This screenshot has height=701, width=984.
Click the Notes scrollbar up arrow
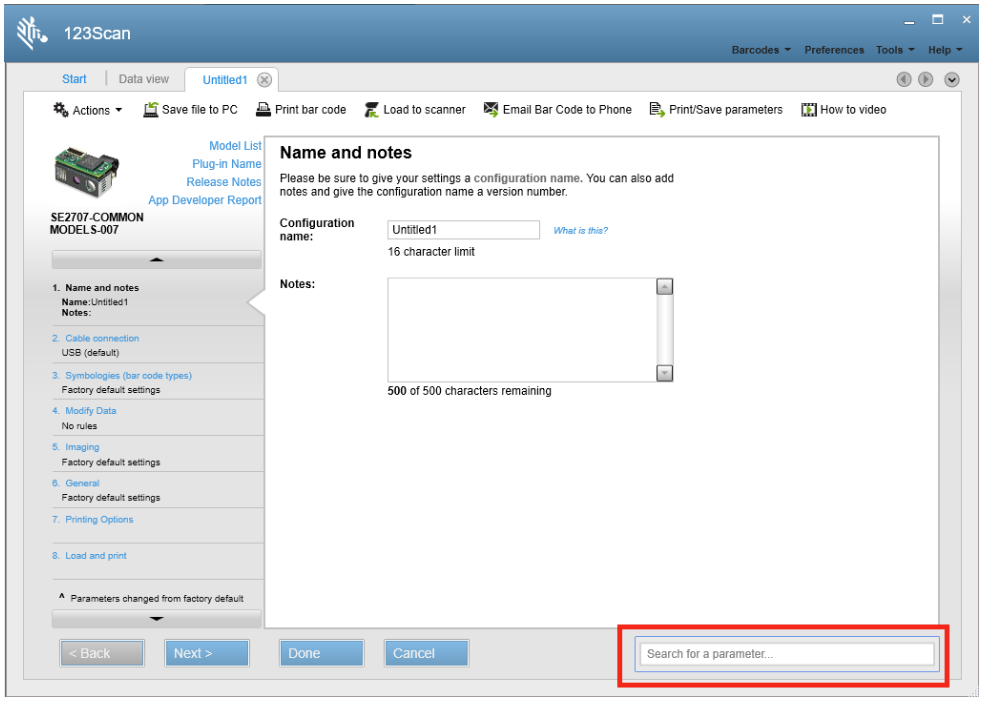pyautogui.click(x=665, y=287)
